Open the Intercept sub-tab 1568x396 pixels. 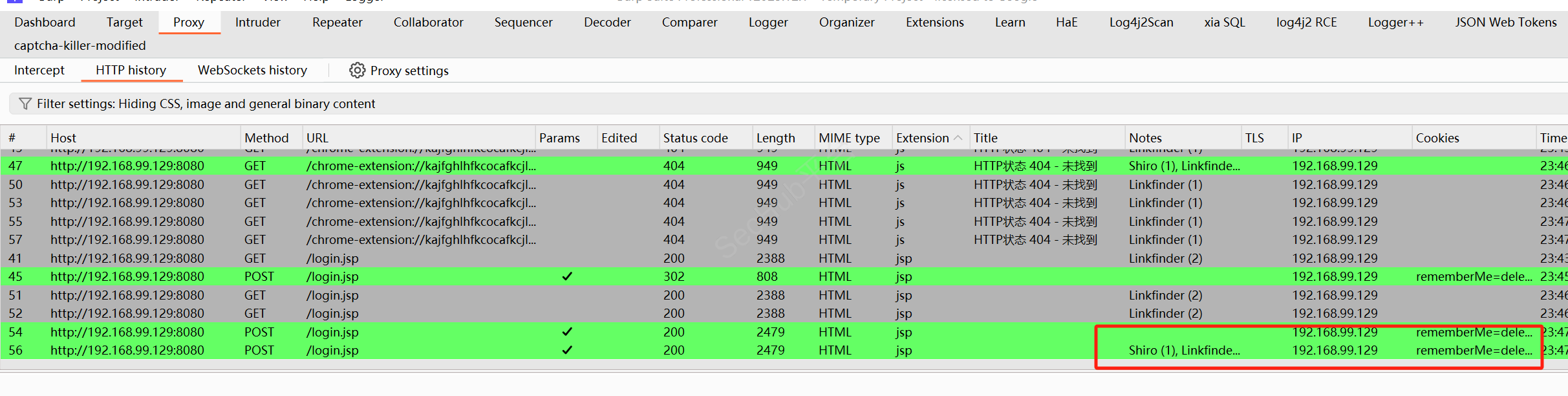click(x=39, y=71)
